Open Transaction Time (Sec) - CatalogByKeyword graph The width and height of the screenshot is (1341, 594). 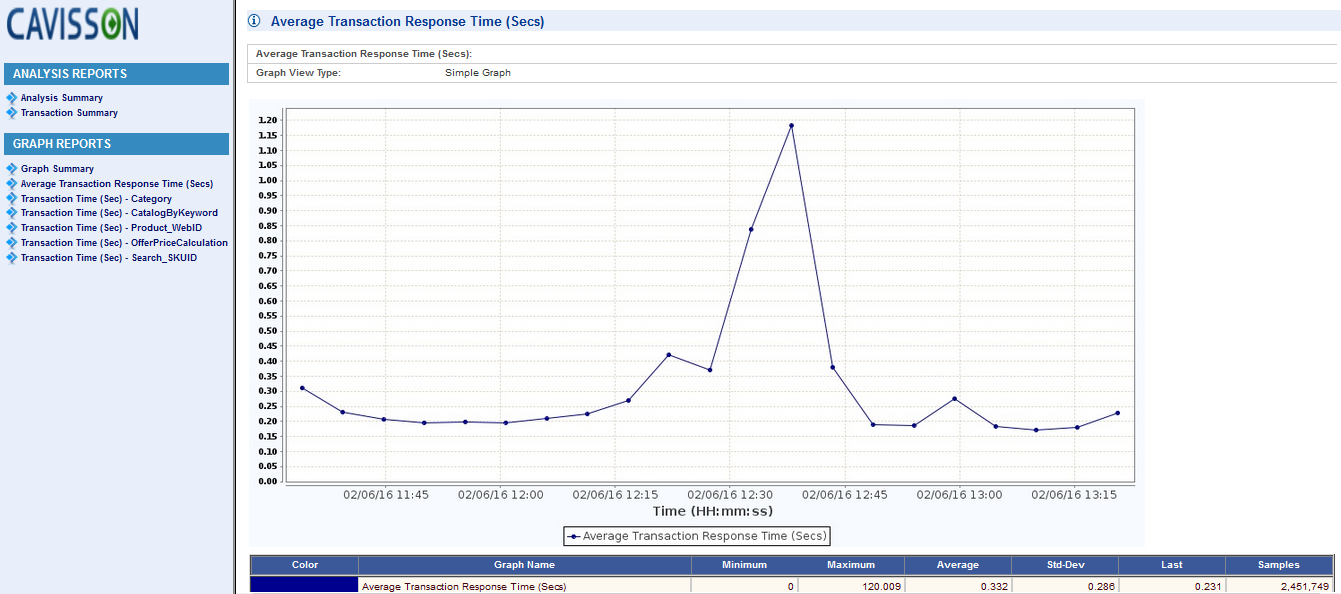click(119, 213)
